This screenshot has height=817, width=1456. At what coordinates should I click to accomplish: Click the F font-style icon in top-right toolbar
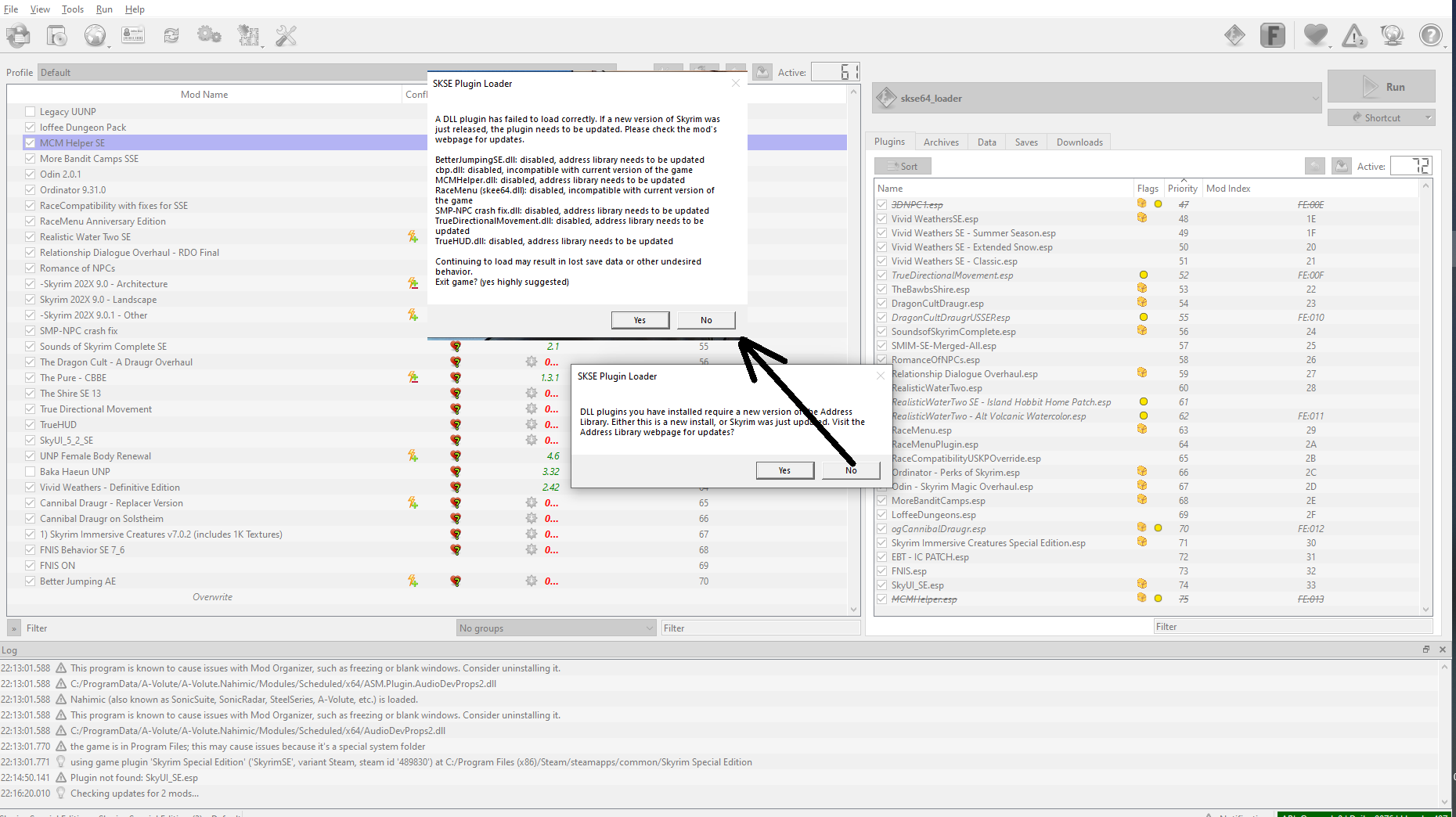coord(1273,35)
